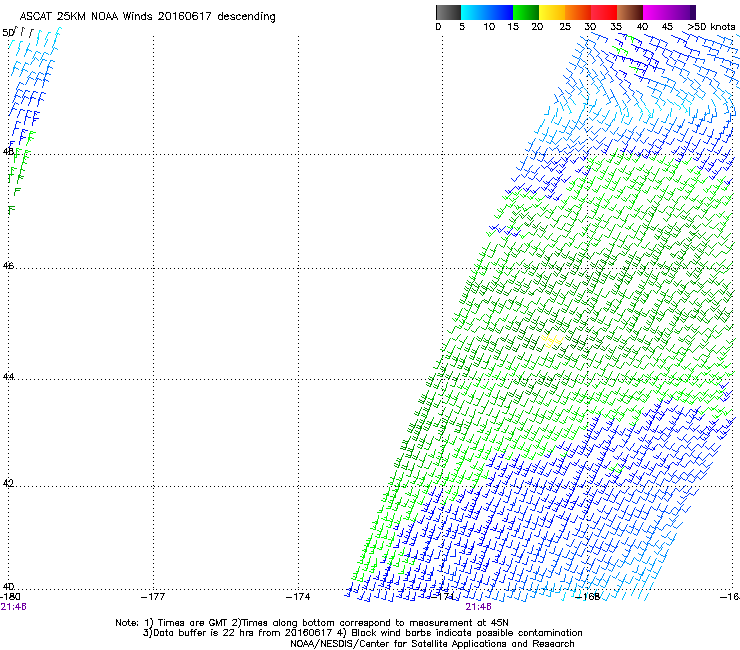Screen dimensions: 740x650
Task: Click the latitude label 50
Action: pos(8,33)
